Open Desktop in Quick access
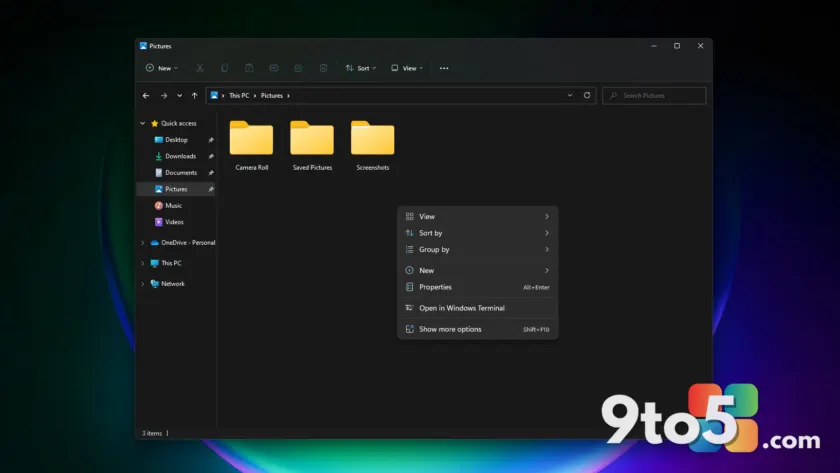Viewport: 840px width, 473px height. click(x=176, y=140)
